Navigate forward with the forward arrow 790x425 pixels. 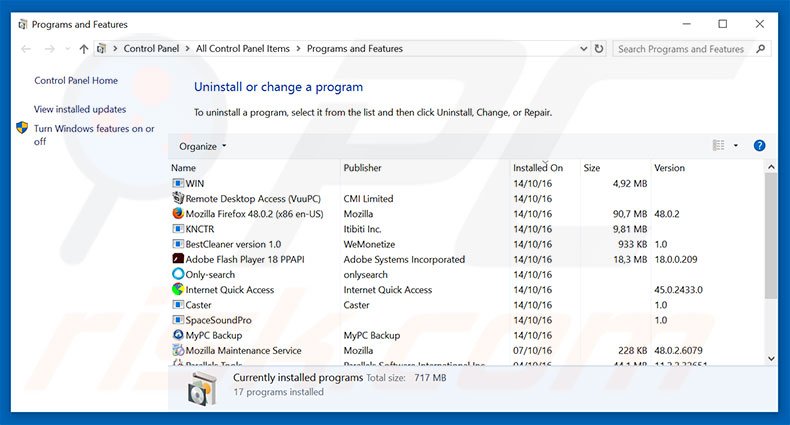pos(49,49)
